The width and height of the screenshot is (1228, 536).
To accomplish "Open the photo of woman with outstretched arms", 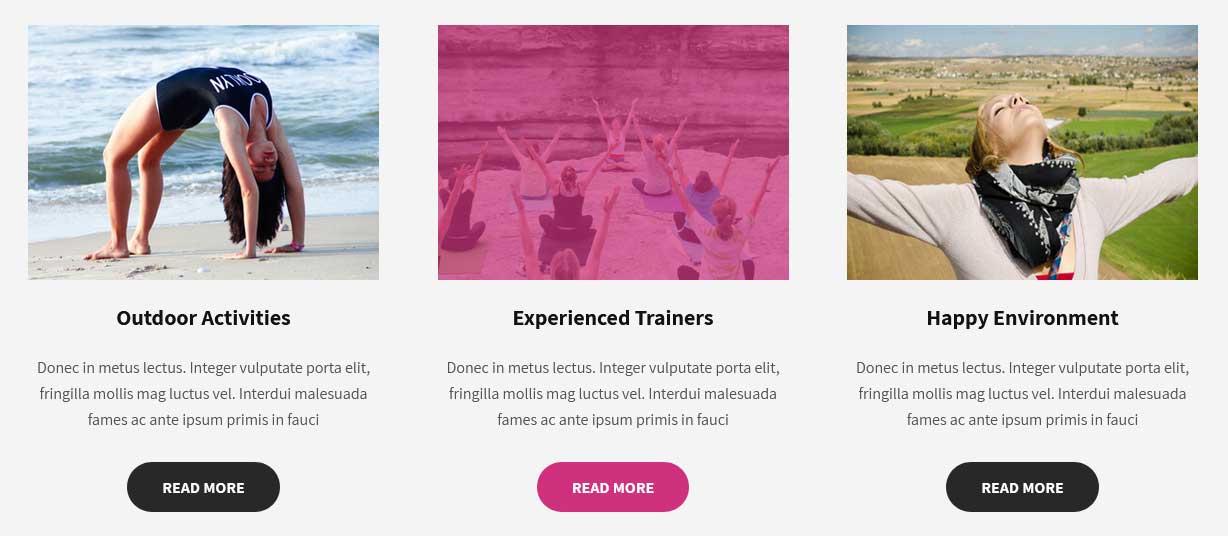I will coord(1022,152).
